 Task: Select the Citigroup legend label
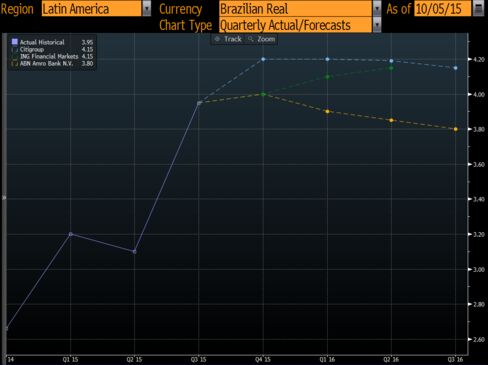[x=32, y=49]
